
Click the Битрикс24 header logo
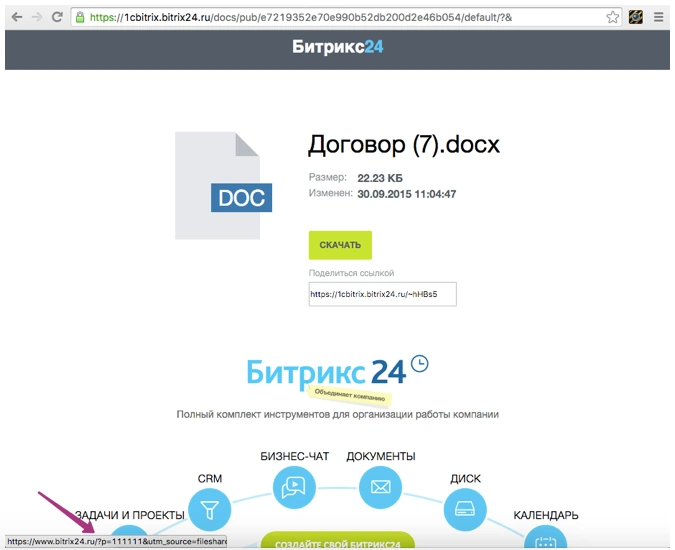click(338, 47)
